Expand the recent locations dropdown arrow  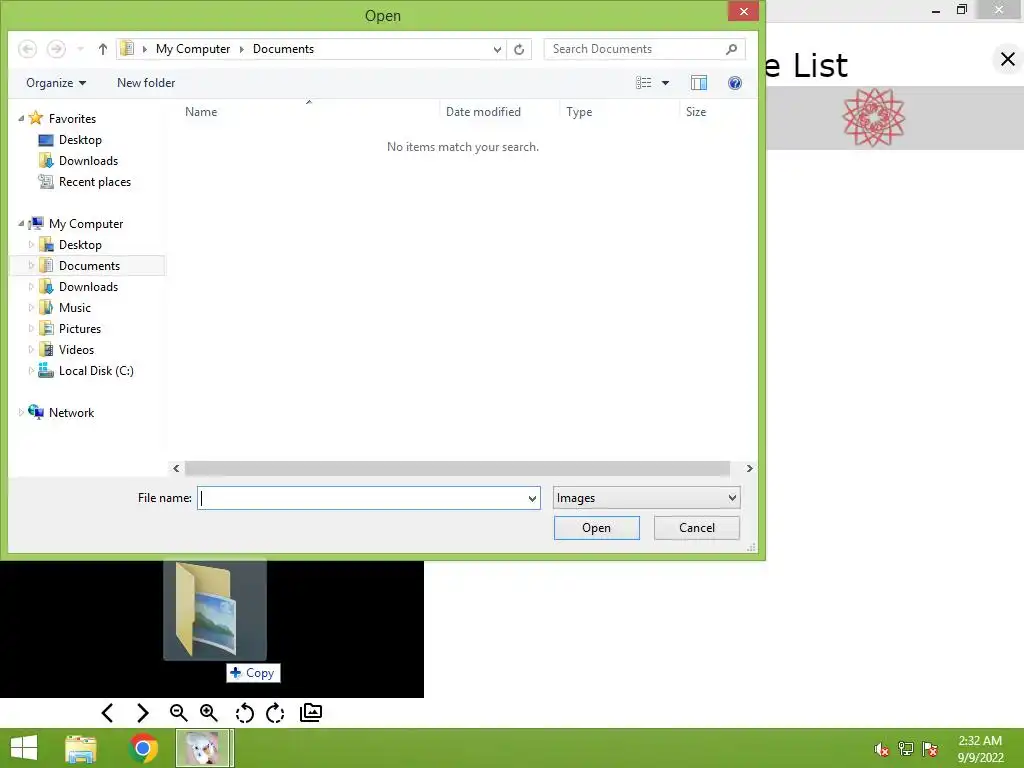click(x=80, y=49)
